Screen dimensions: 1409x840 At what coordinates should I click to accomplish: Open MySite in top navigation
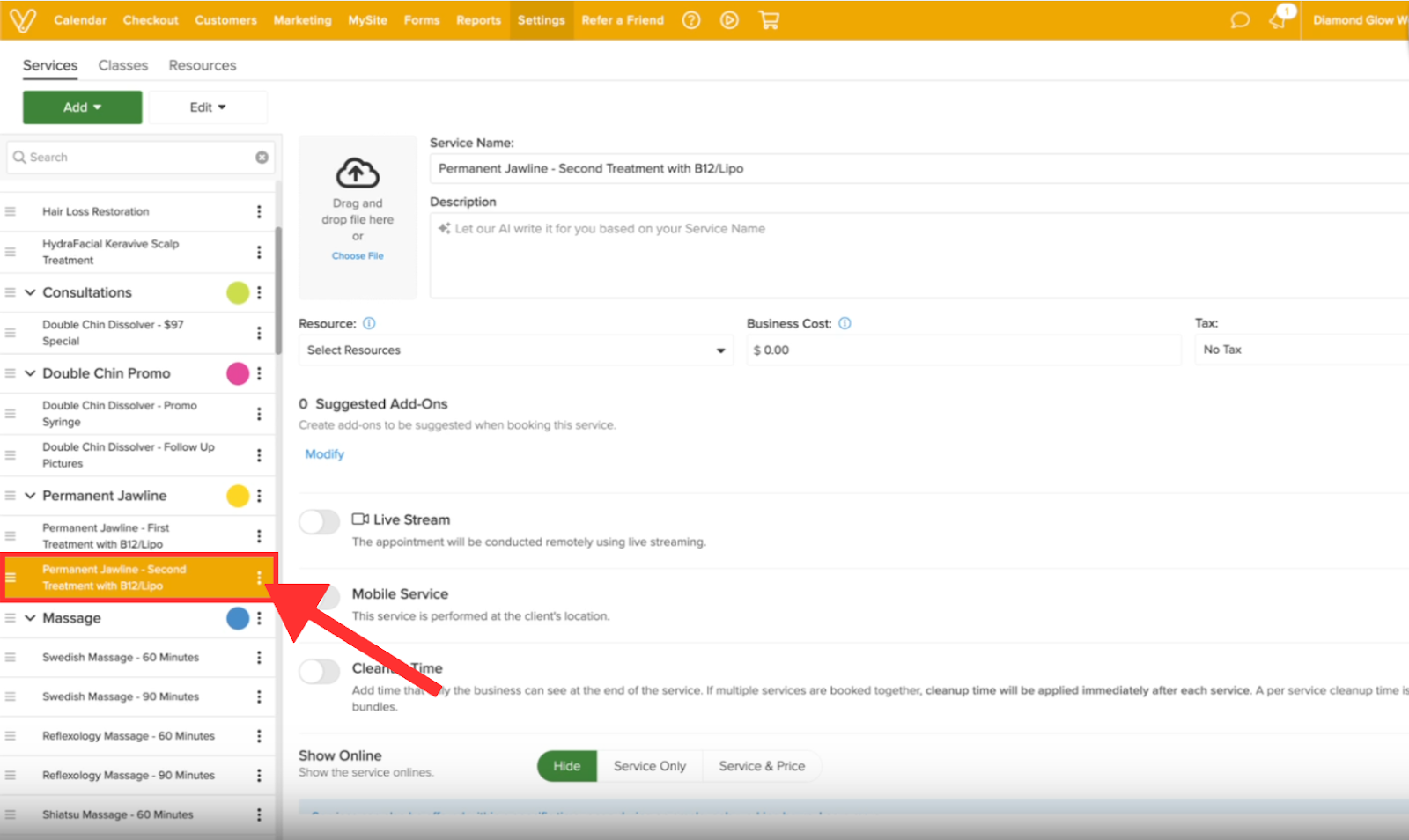pyautogui.click(x=367, y=20)
